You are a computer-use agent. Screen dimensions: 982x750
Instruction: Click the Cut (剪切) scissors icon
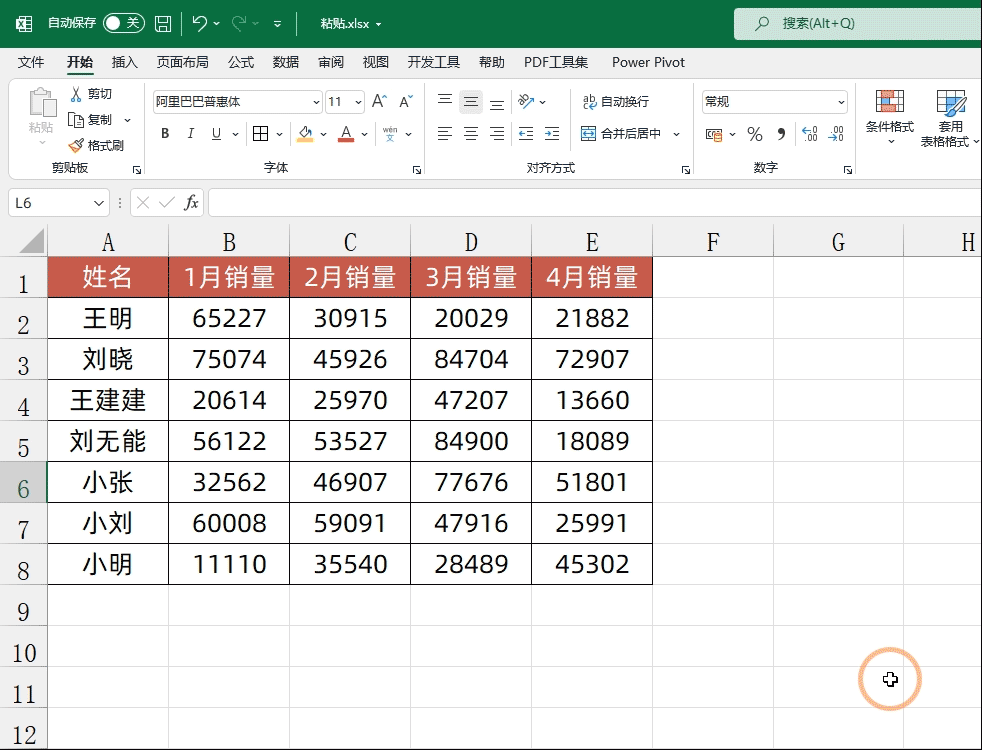coord(76,94)
